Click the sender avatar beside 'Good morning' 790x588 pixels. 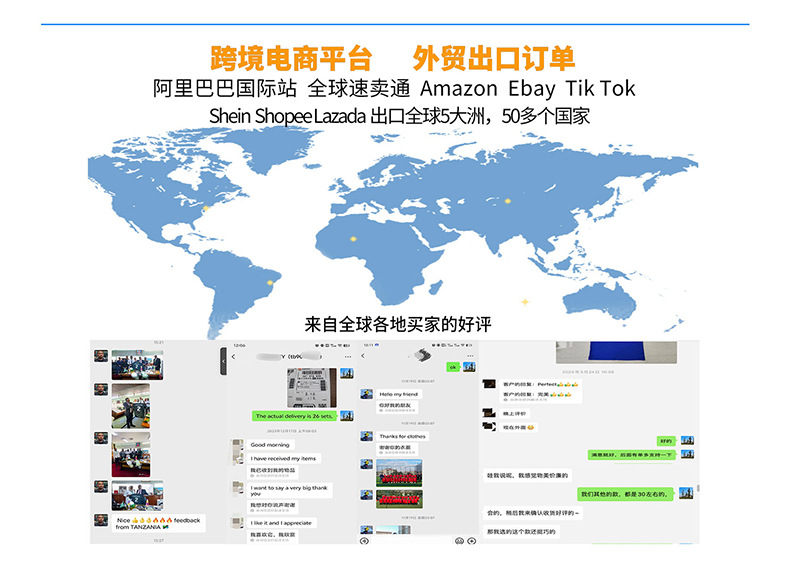[237, 445]
